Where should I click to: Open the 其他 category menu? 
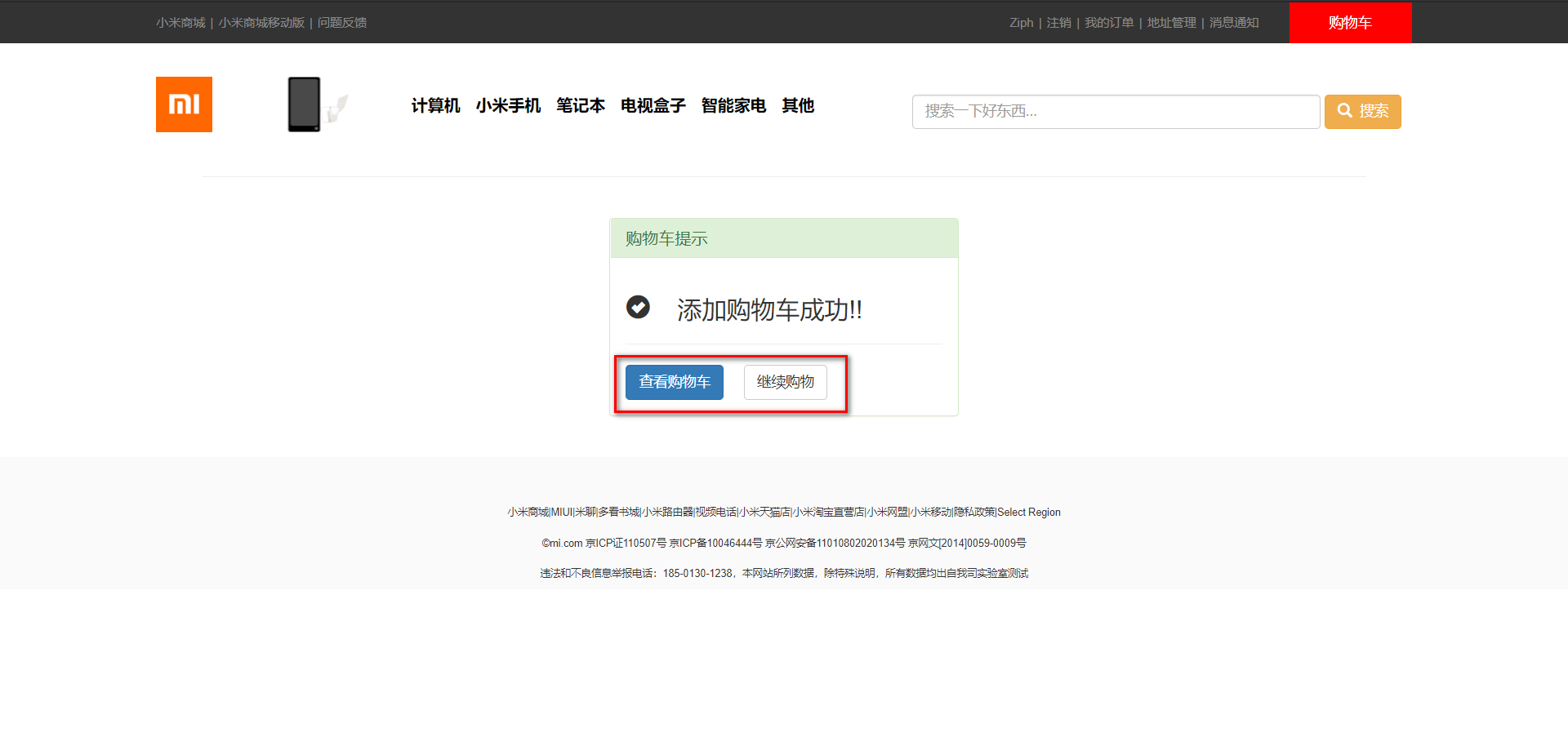click(x=798, y=105)
